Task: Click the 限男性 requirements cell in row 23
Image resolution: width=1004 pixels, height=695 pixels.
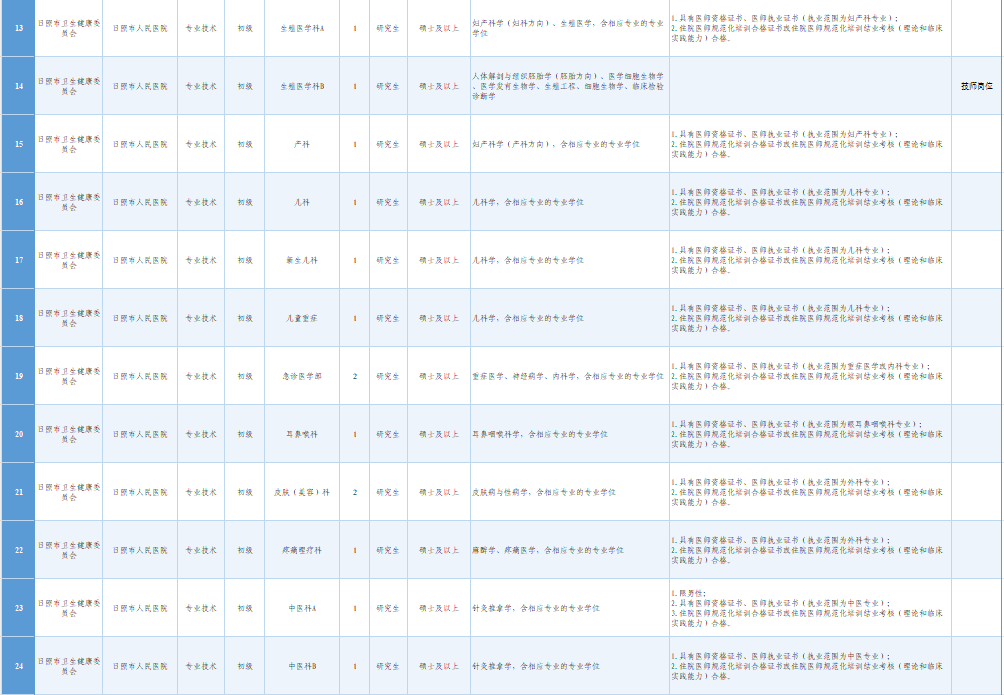Action: point(811,608)
